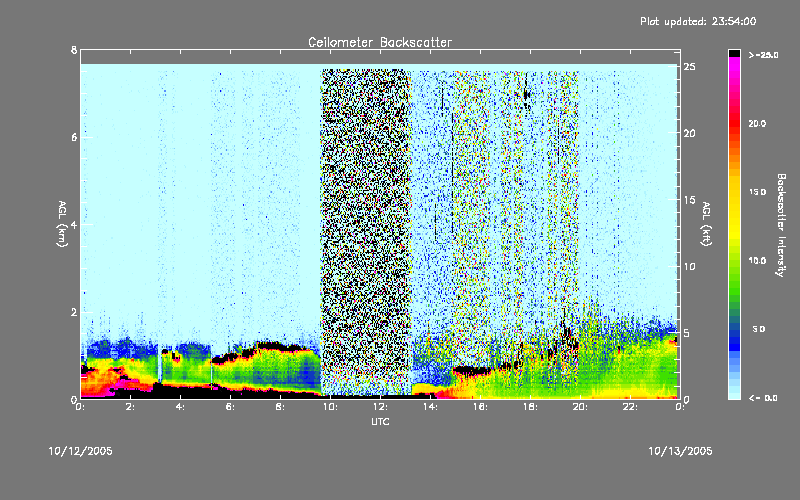Viewport: 800px width, 500px height.
Task: Click the '6' km tick label
Action: point(74,137)
